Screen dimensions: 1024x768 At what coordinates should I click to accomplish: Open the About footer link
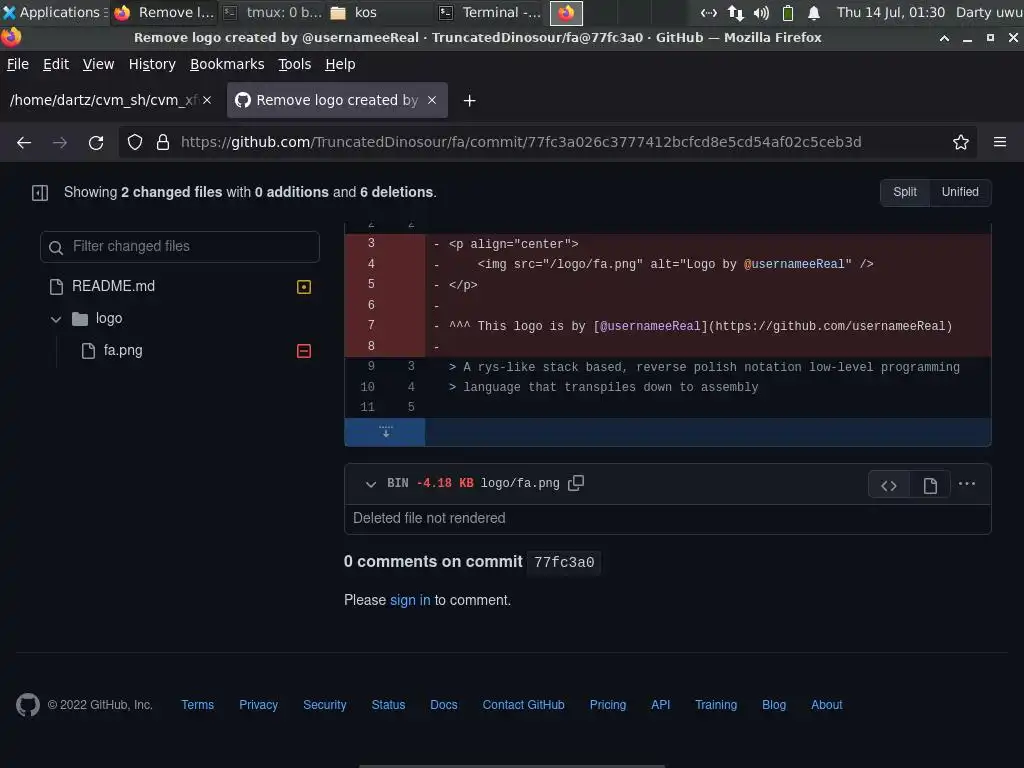click(826, 705)
